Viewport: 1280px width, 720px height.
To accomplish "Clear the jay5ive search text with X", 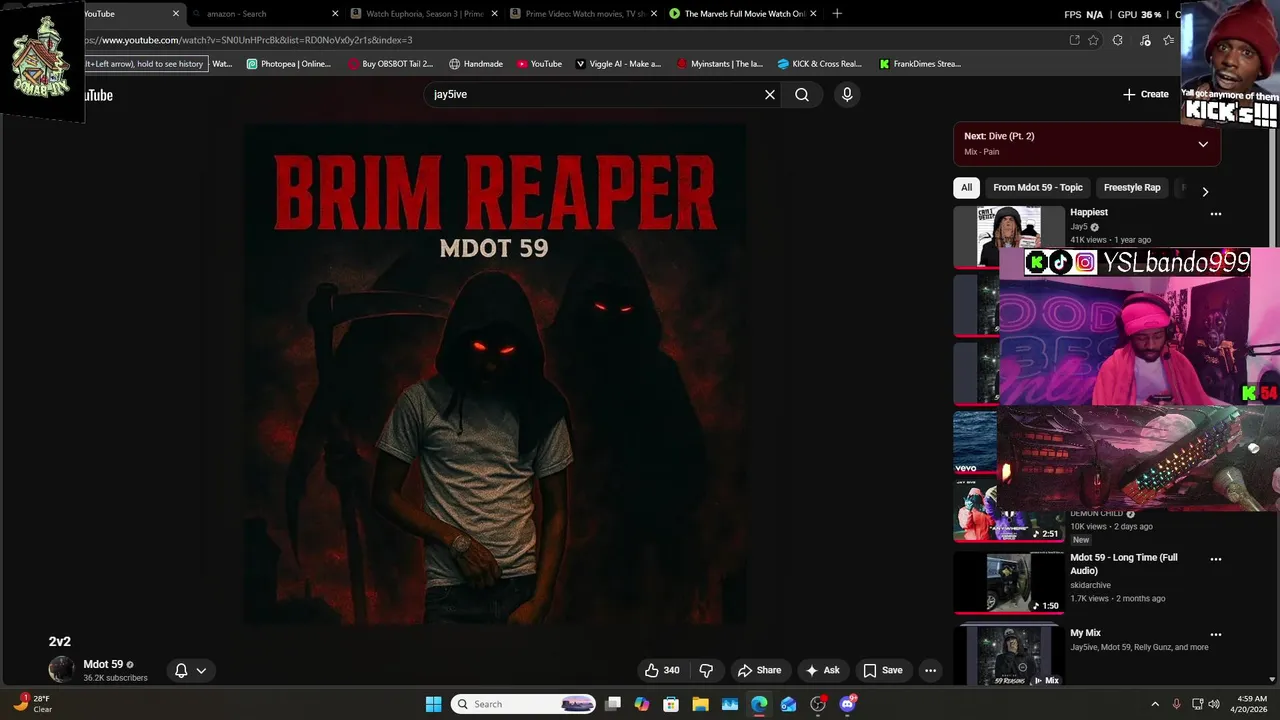I will (770, 94).
